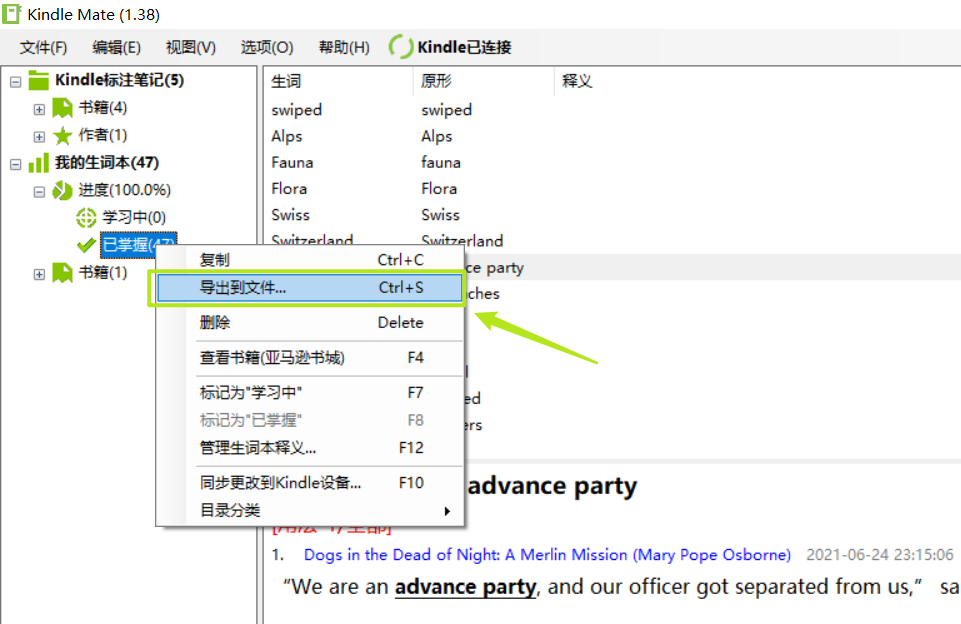Viewport: 961px width, 624px height.
Task: Click the bookmark icon beside 书籍(1)
Action: [x=62, y=273]
